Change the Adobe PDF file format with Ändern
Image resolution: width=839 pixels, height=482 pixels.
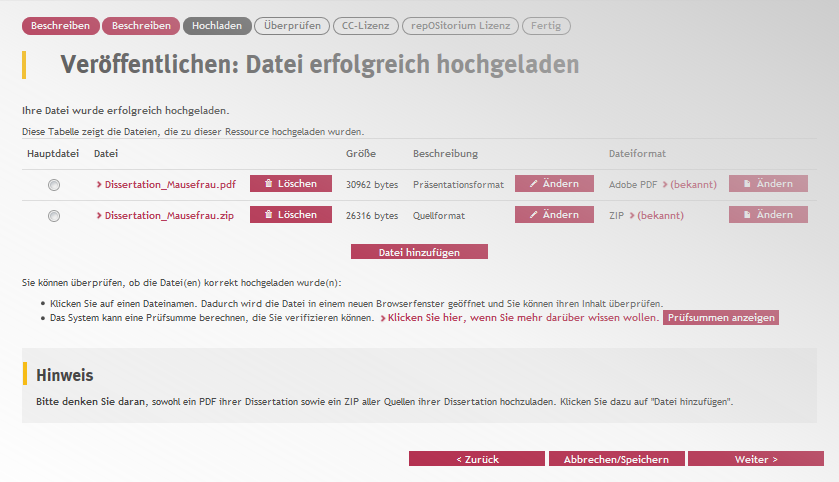(768, 183)
